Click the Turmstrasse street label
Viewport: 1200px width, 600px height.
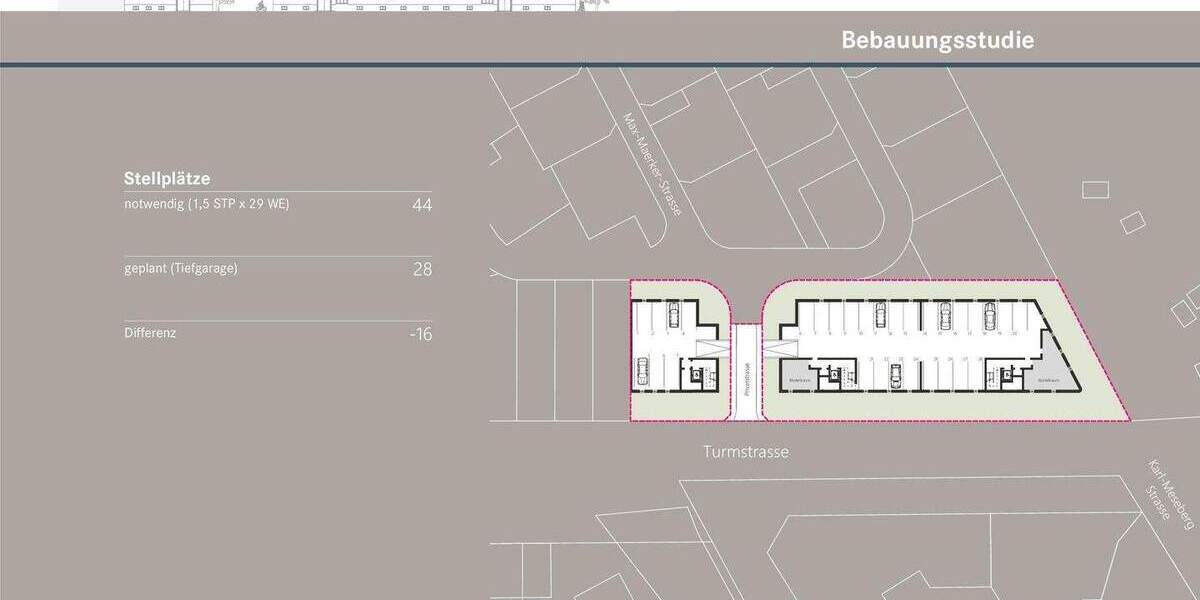746,452
